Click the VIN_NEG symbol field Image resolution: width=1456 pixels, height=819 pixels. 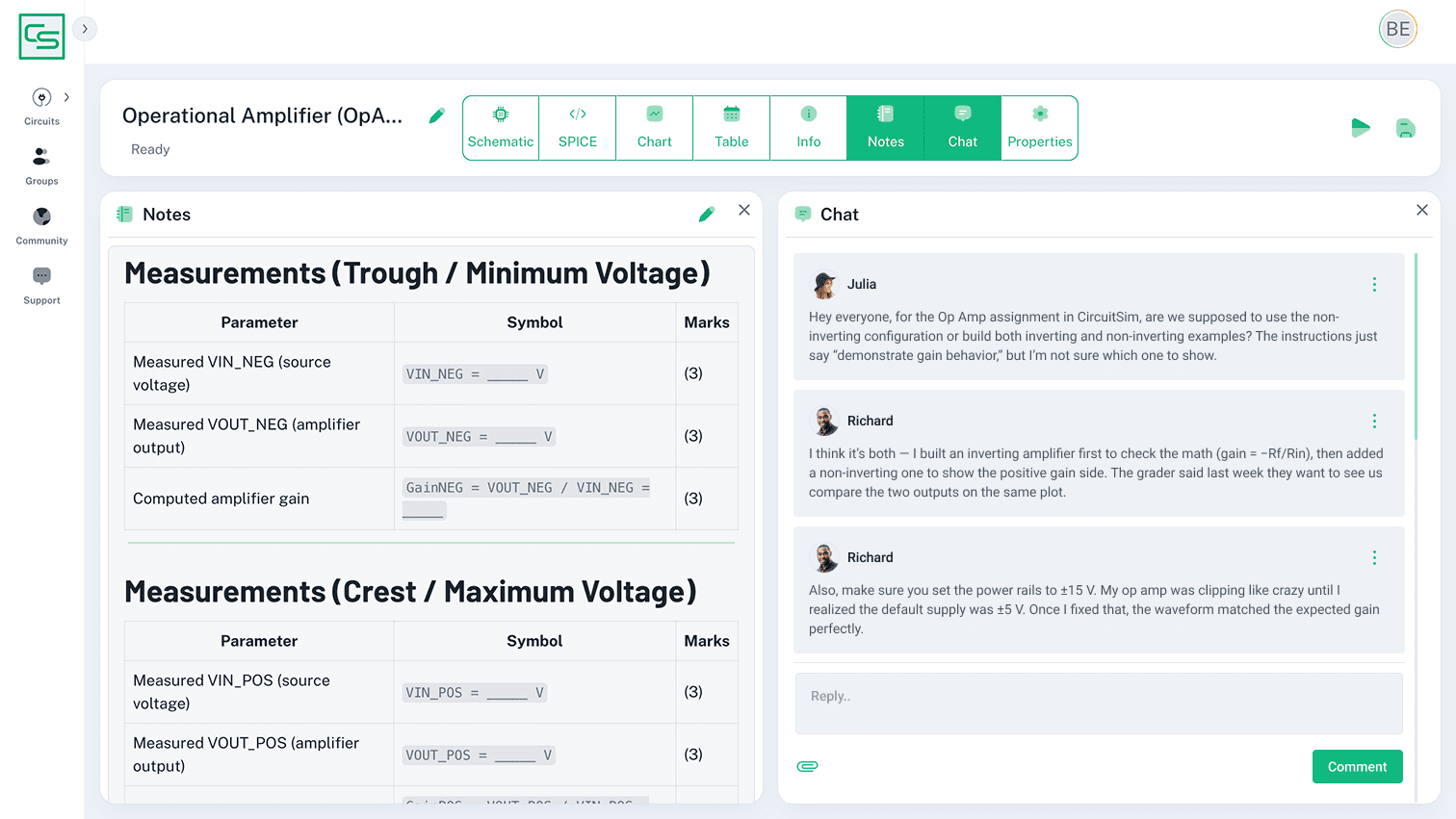coord(475,374)
